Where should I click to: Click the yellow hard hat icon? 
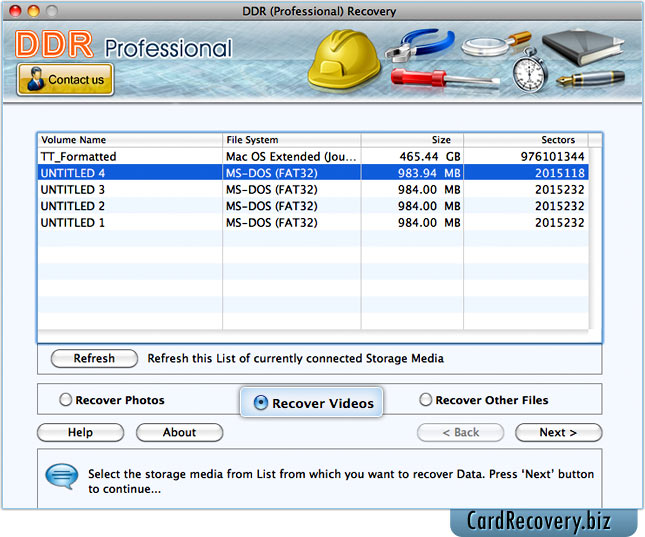[345, 59]
